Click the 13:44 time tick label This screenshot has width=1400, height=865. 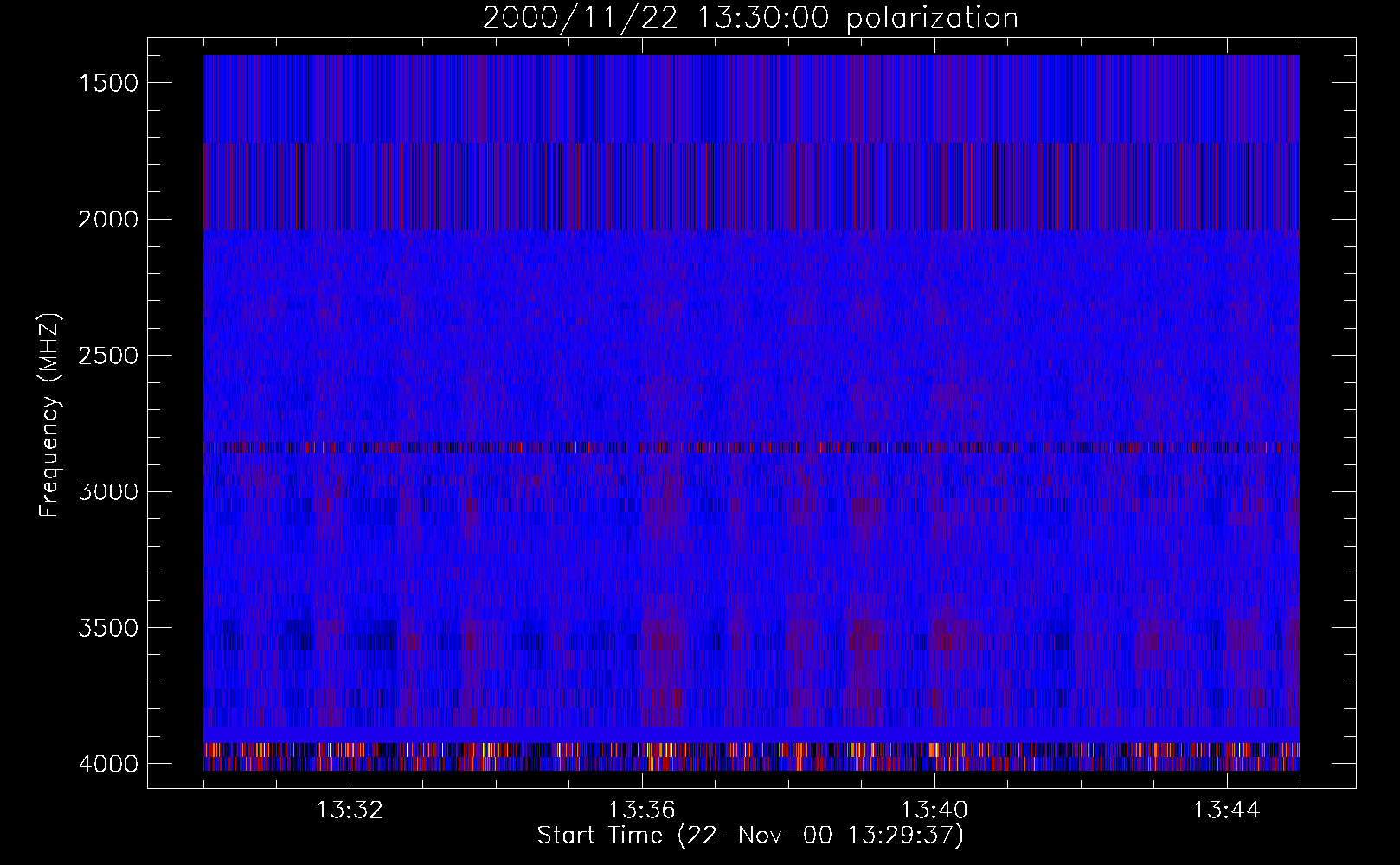1227,811
